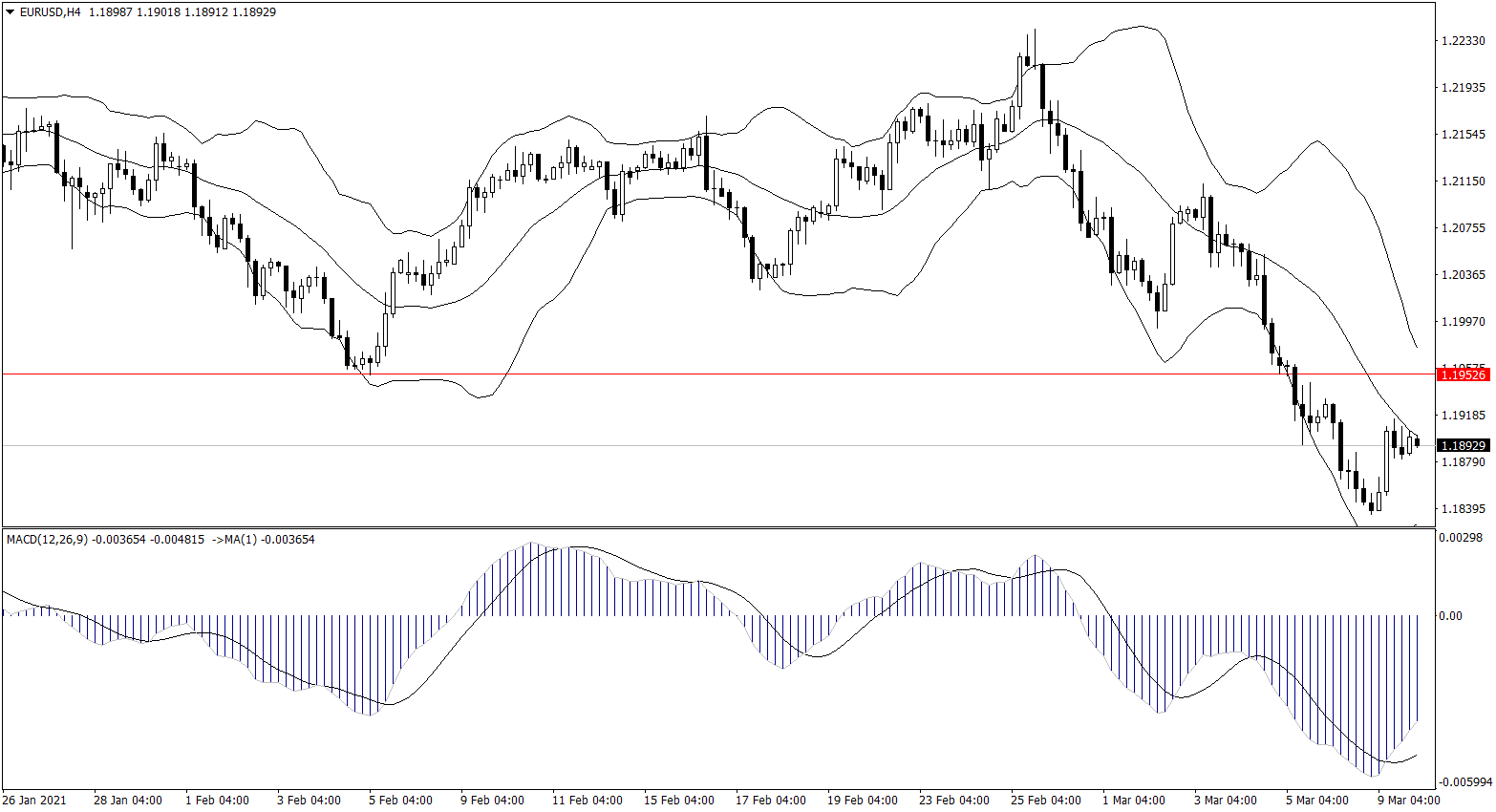
Task: Click the 26 Jan 2021 date label
Action: (35, 801)
